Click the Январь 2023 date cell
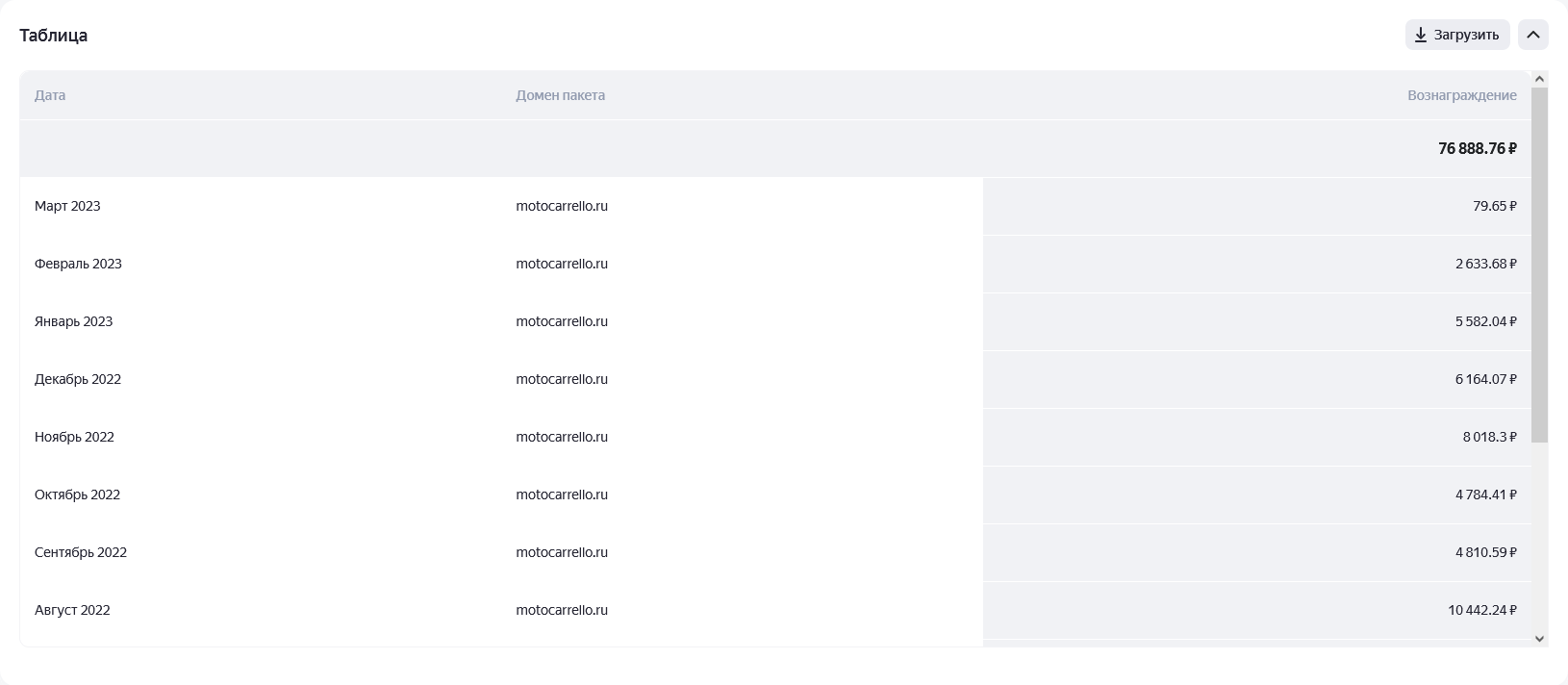This screenshot has width=1568, height=685. coord(73,321)
